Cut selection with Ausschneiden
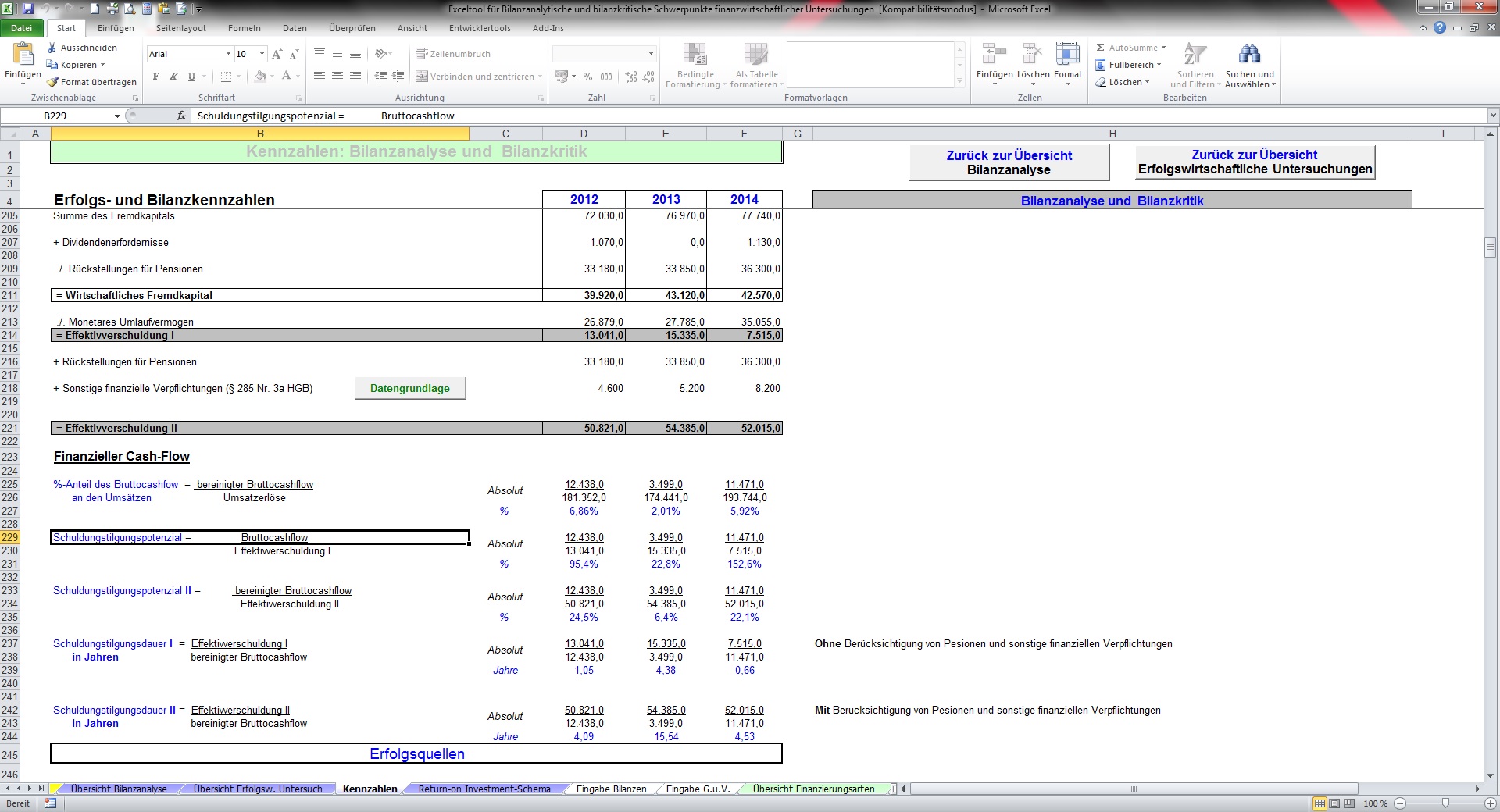This screenshot has height=812, width=1500. 82,48
